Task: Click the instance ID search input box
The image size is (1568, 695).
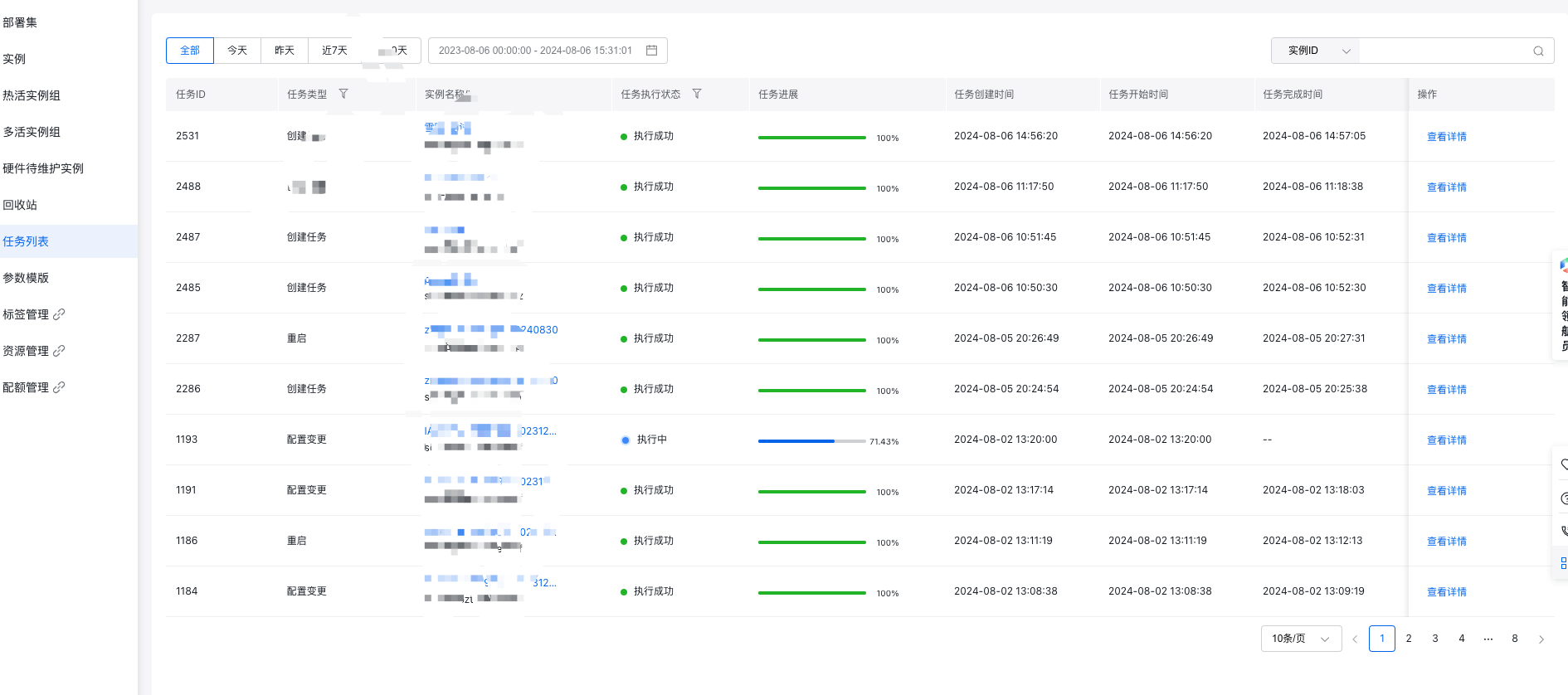Action: [x=1445, y=51]
